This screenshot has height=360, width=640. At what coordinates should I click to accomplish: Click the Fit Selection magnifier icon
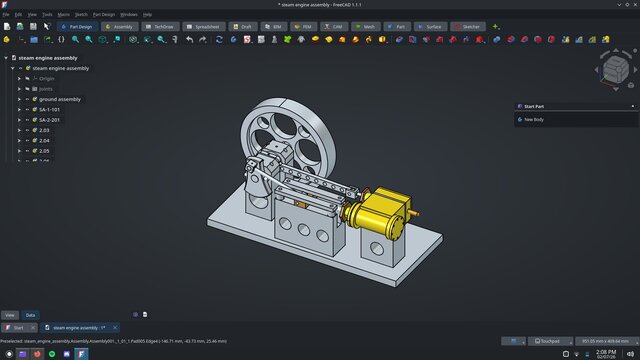(89, 40)
